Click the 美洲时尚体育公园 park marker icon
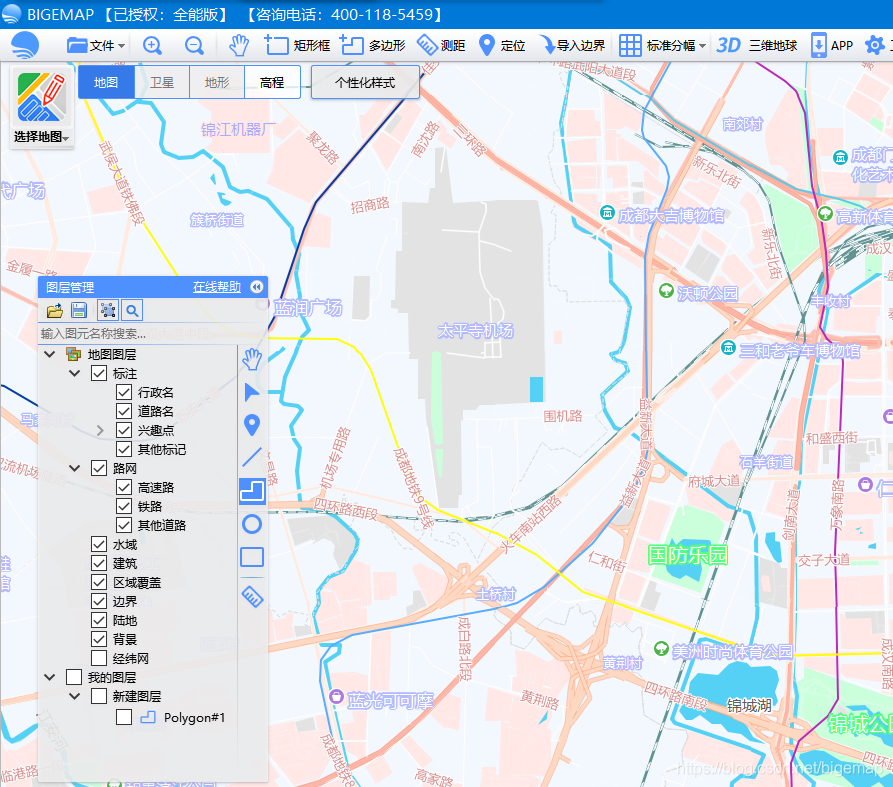Viewport: 893px width, 787px height. click(x=661, y=649)
